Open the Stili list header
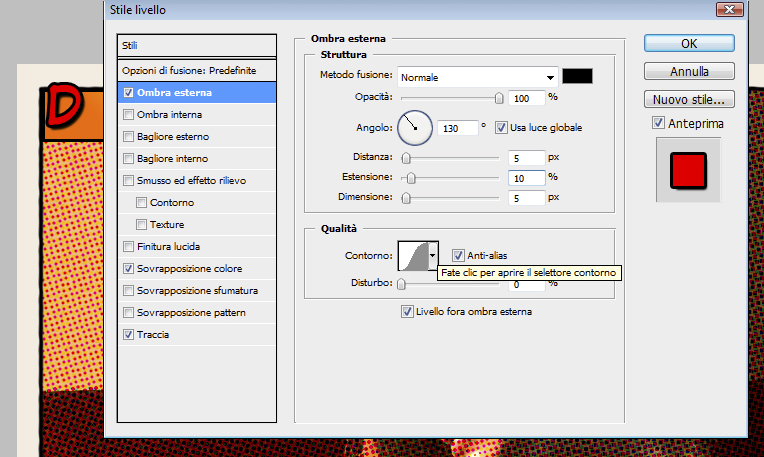The width and height of the screenshot is (764, 457). coord(196,46)
